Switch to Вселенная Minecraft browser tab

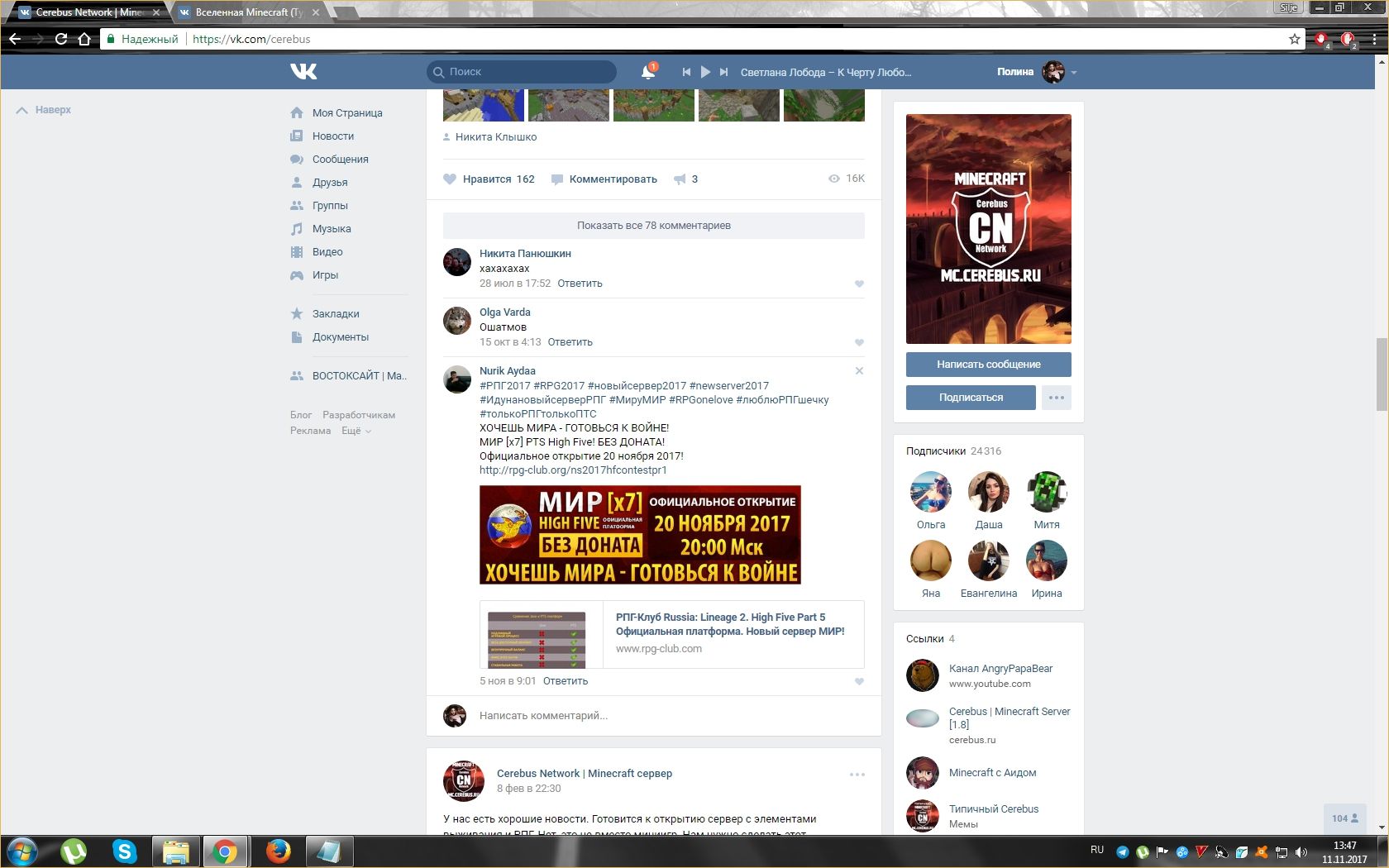pos(248,12)
